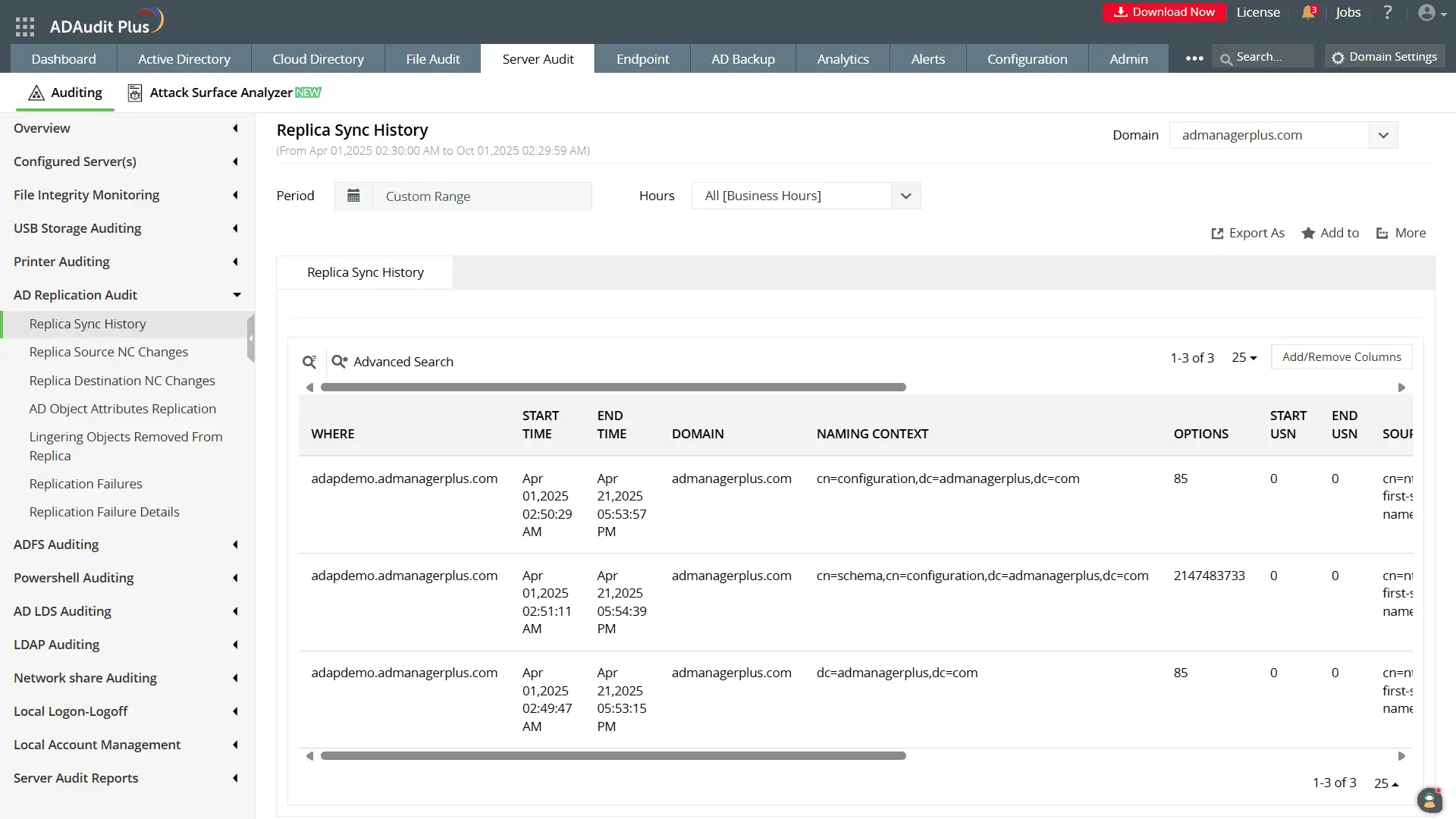Select the Auditing warning icon in sub-navigation
The width and height of the screenshot is (1456, 819).
36,93
